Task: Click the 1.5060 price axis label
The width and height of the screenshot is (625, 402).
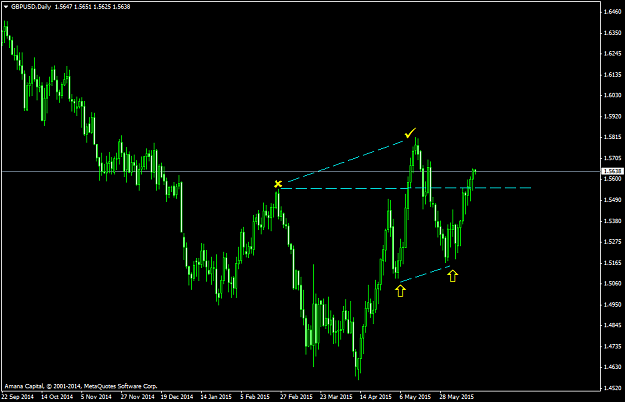Action: (612, 283)
